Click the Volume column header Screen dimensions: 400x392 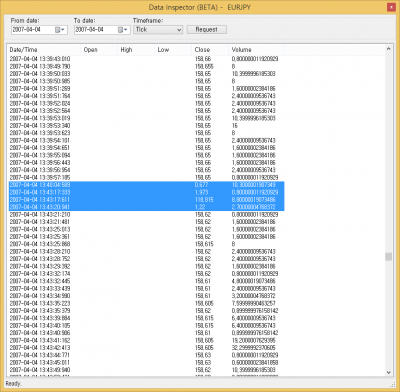coord(256,50)
